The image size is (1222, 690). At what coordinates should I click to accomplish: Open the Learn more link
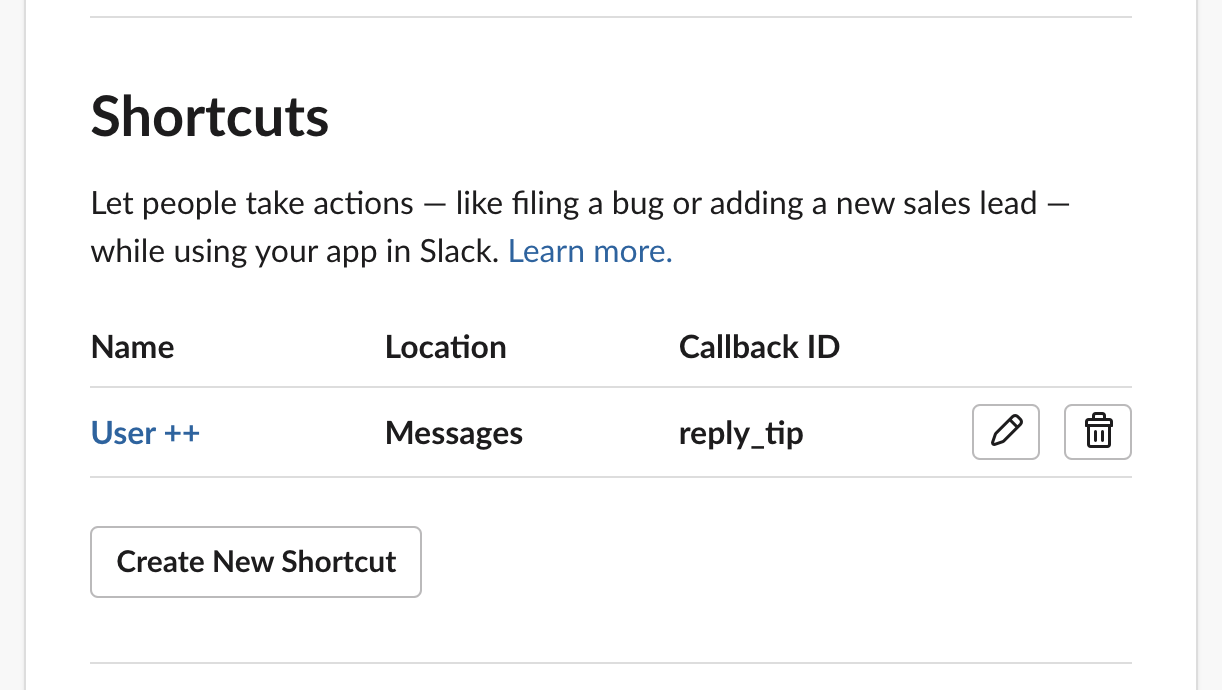(590, 251)
